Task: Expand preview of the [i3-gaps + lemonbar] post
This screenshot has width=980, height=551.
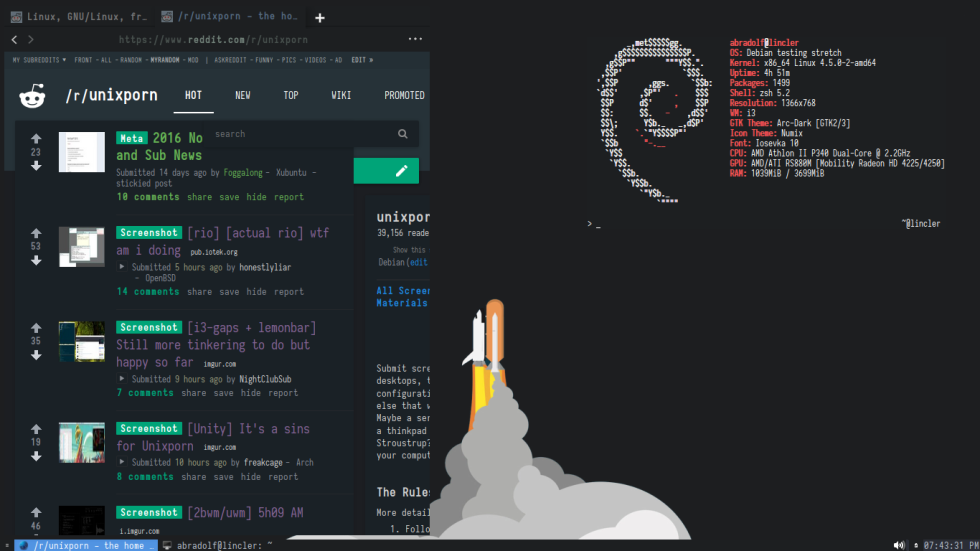Action: click(122, 379)
